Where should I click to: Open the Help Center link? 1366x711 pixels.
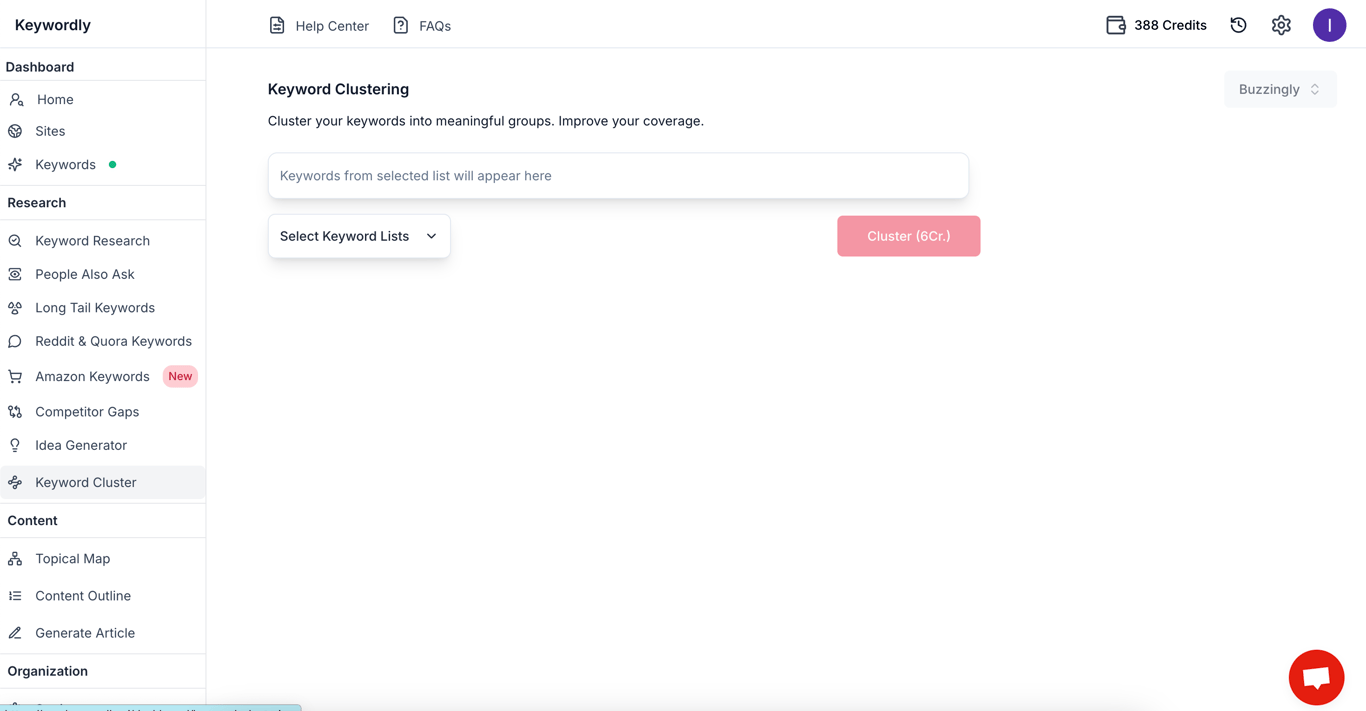tap(319, 26)
